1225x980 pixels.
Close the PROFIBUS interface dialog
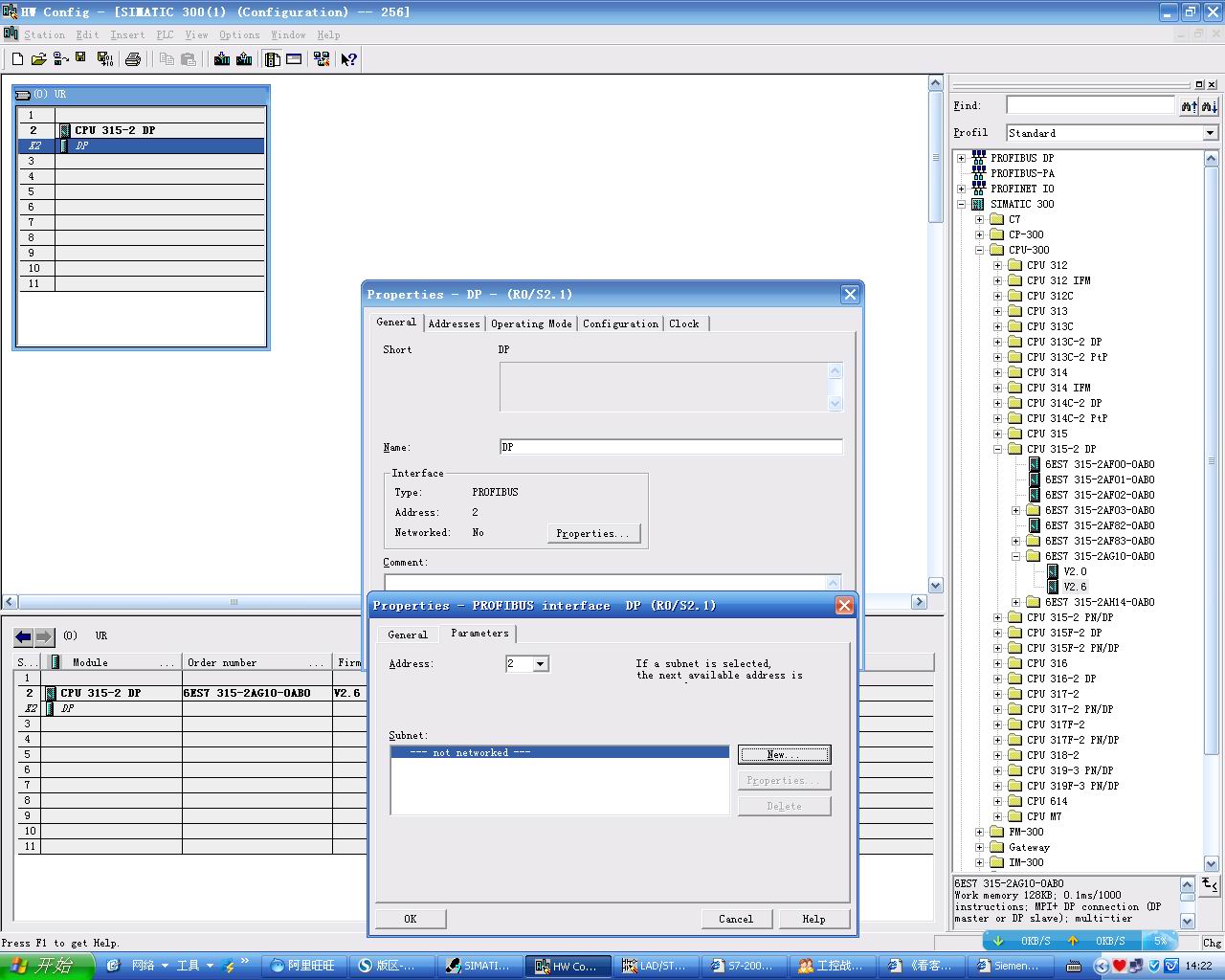pyautogui.click(x=844, y=606)
